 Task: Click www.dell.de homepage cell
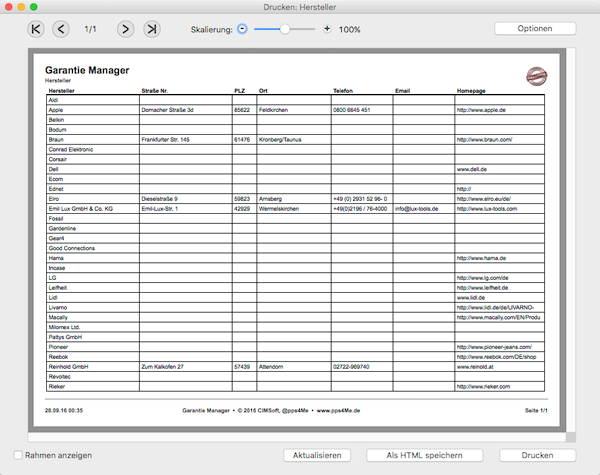tap(499, 169)
